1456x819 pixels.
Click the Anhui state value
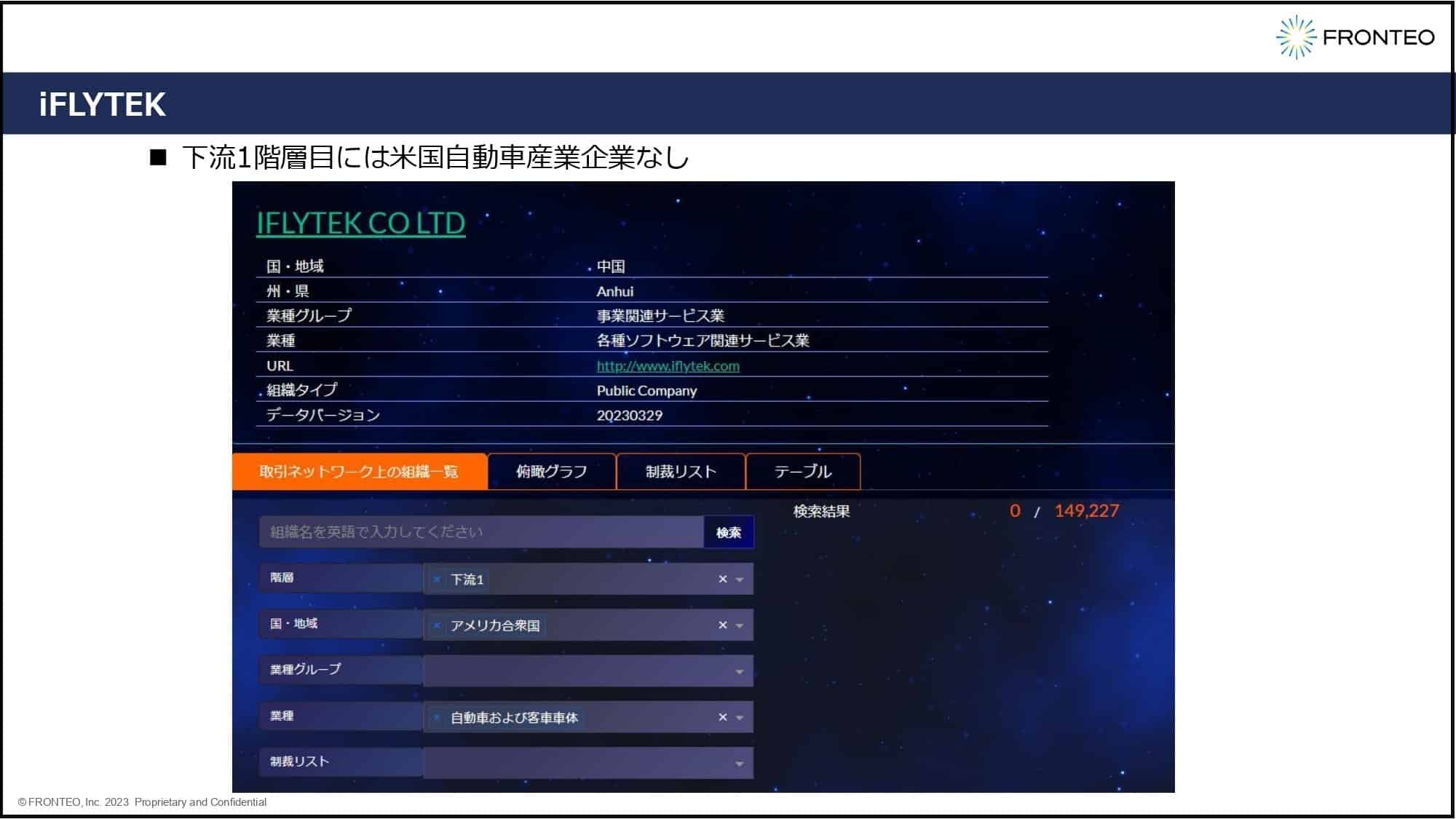615,291
